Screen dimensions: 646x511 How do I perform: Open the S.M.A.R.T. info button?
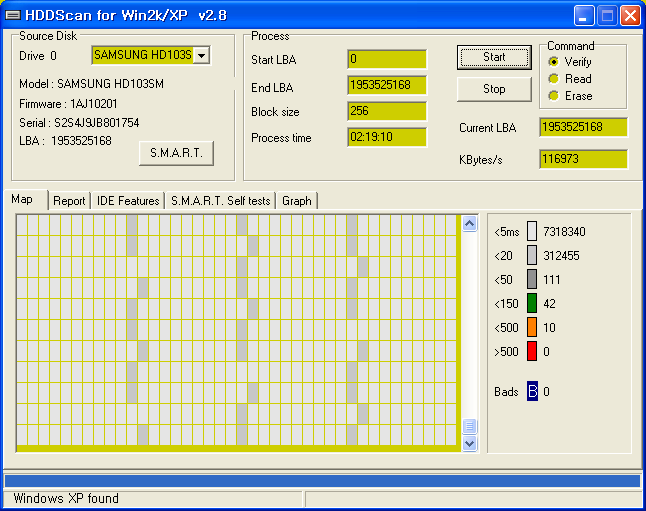tap(176, 153)
